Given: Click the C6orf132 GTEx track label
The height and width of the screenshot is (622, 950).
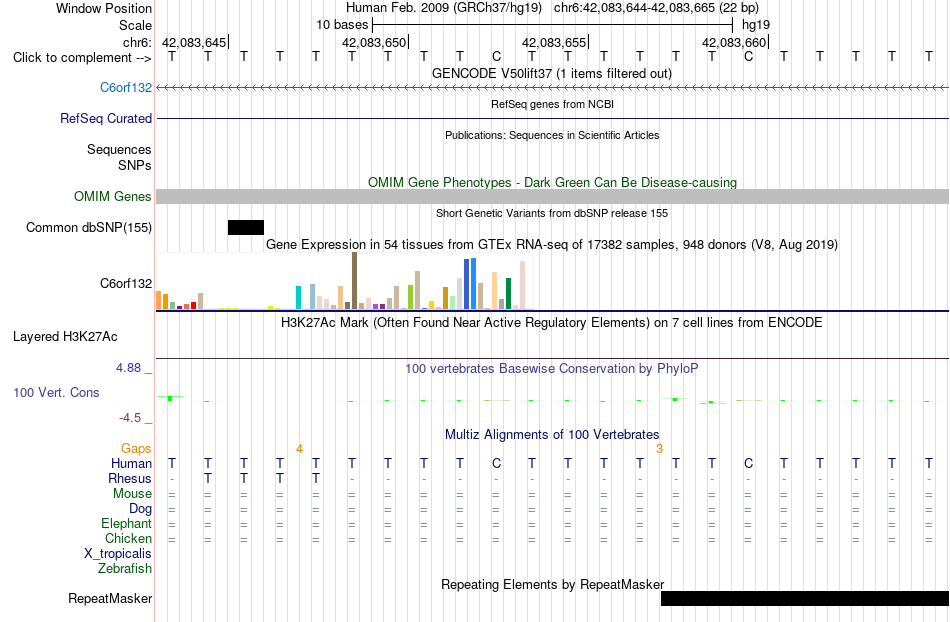Looking at the screenshot, I should (x=125, y=283).
